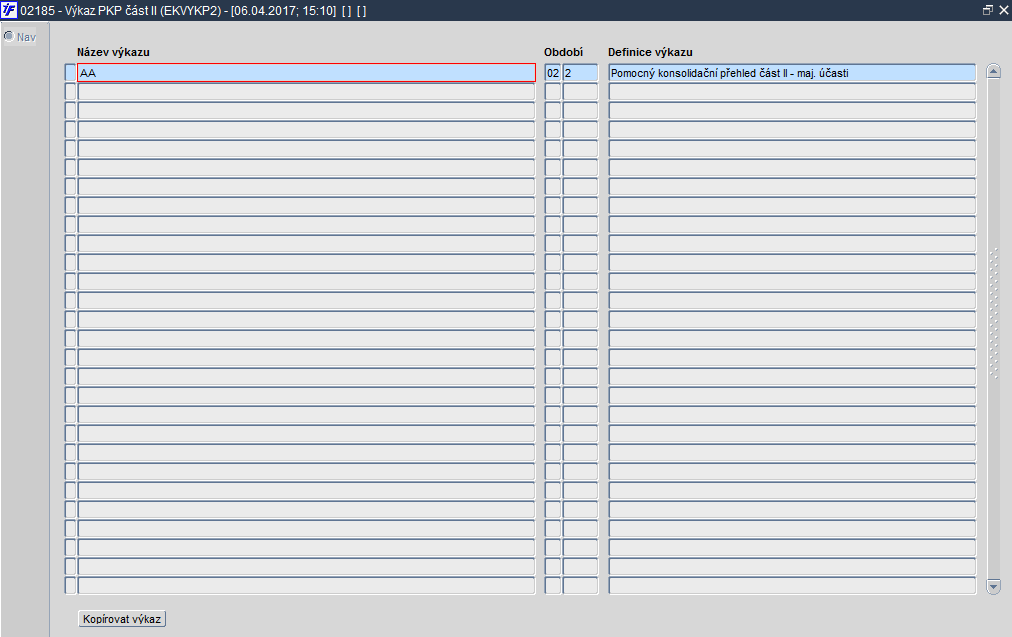Click the row selector beside the AA record
The height and width of the screenshot is (637, 1012).
tap(70, 73)
